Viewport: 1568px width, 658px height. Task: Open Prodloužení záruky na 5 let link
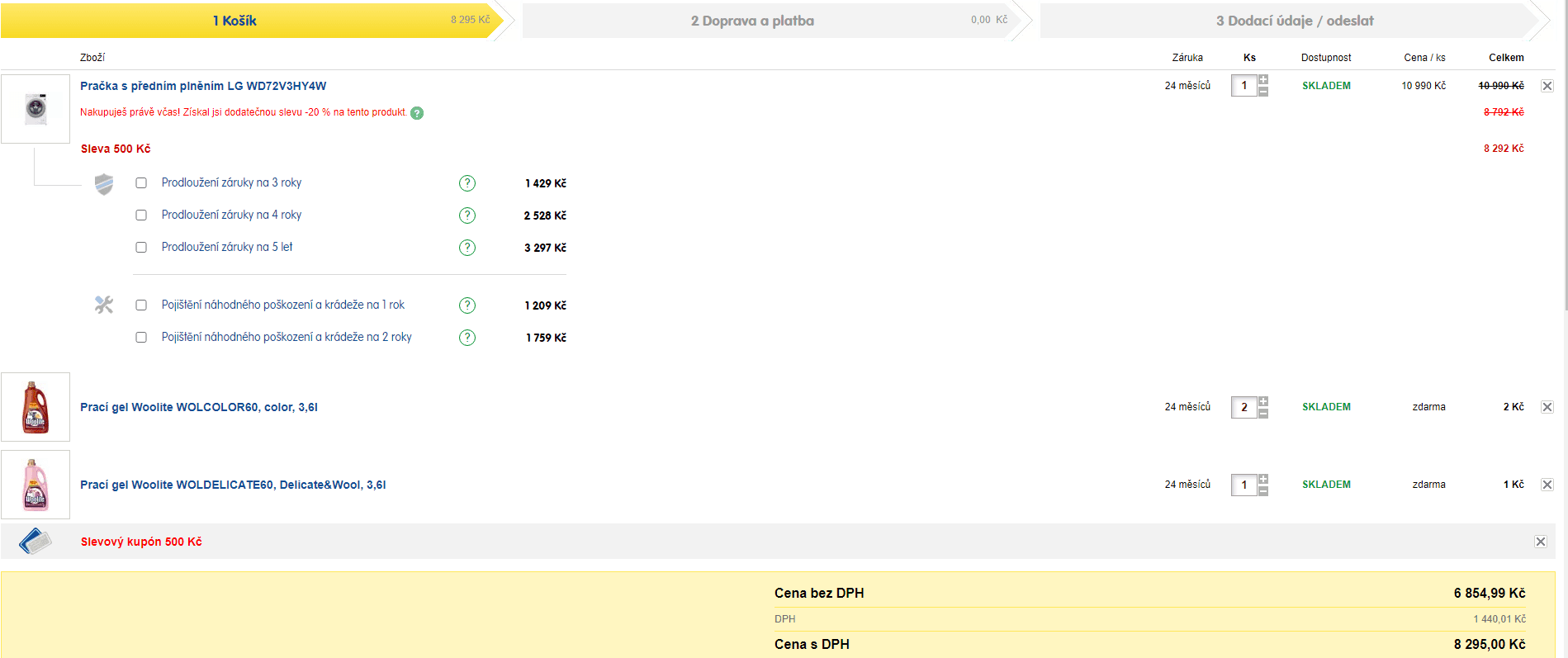(227, 247)
